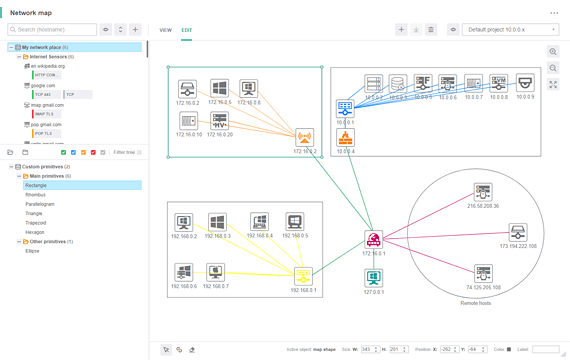Fit the map to the screen
Viewport: 570px width, 360px height.
[x=553, y=84]
